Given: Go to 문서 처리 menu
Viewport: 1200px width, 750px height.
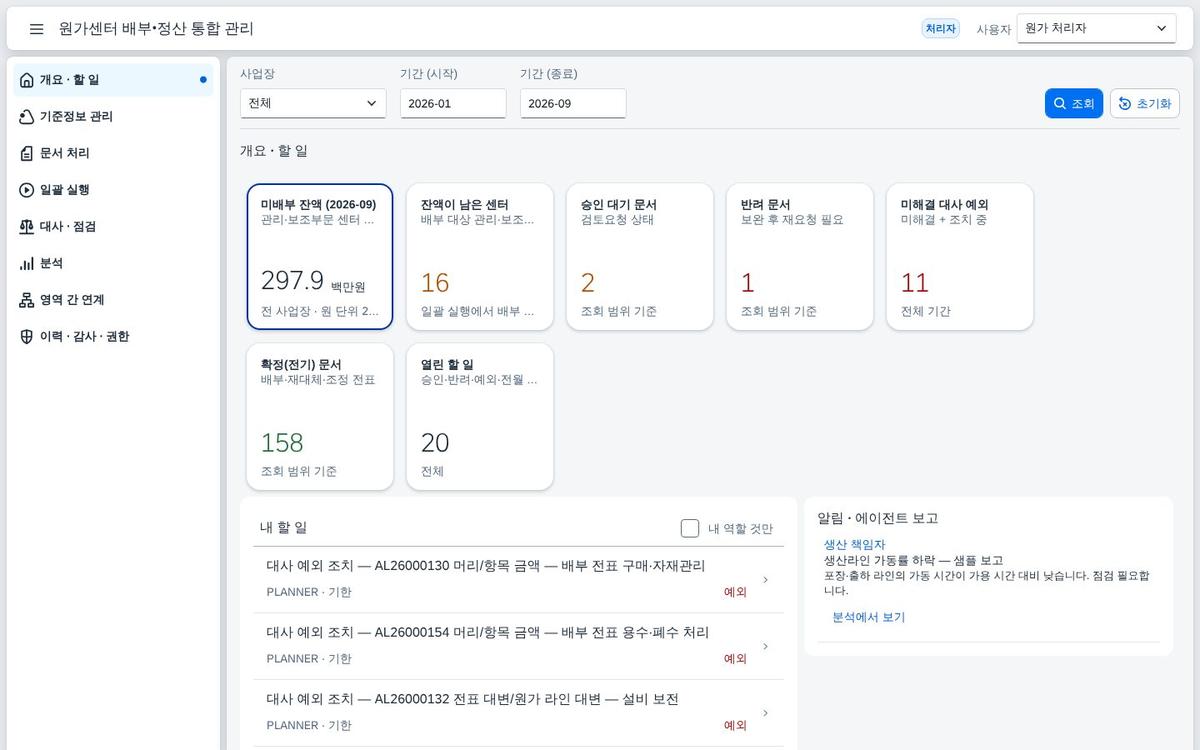Looking at the screenshot, I should [113, 153].
